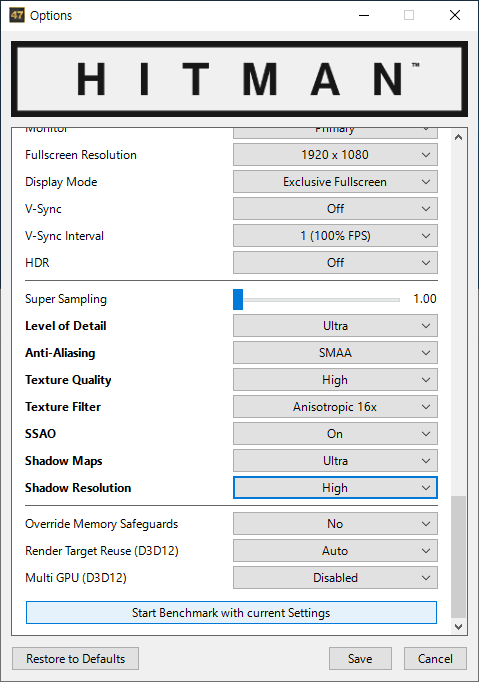Open the HDR Off dropdown
Screen dimensions: 479x682
[335, 263]
